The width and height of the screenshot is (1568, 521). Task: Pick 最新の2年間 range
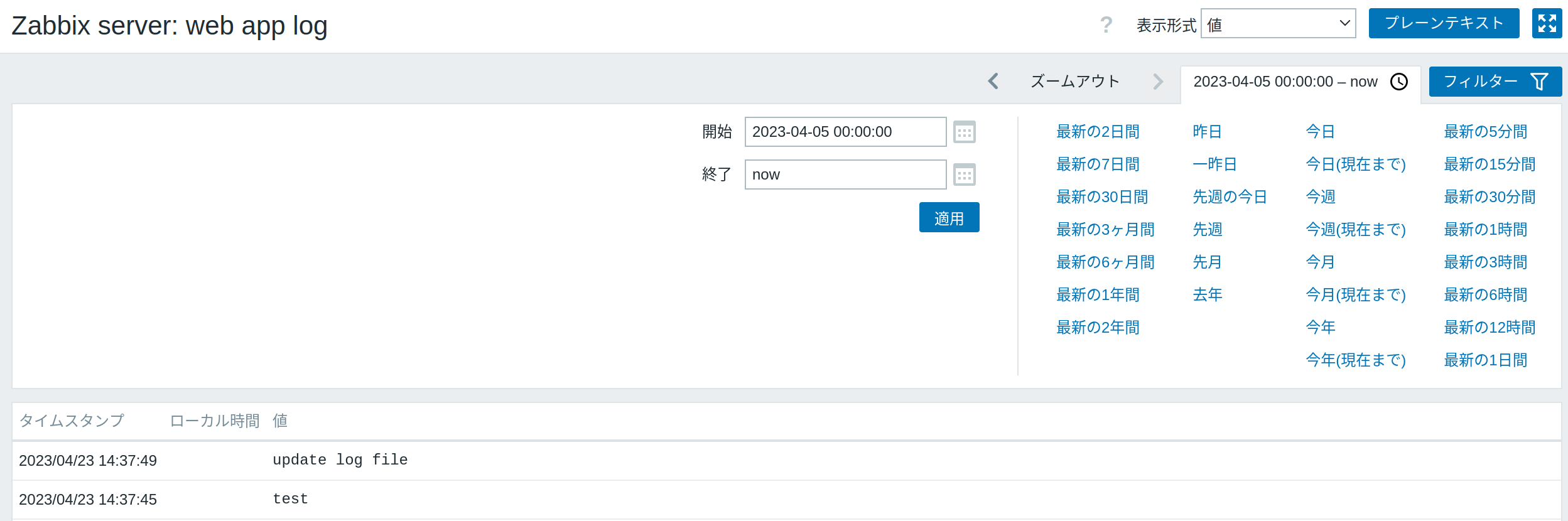[x=1098, y=328]
